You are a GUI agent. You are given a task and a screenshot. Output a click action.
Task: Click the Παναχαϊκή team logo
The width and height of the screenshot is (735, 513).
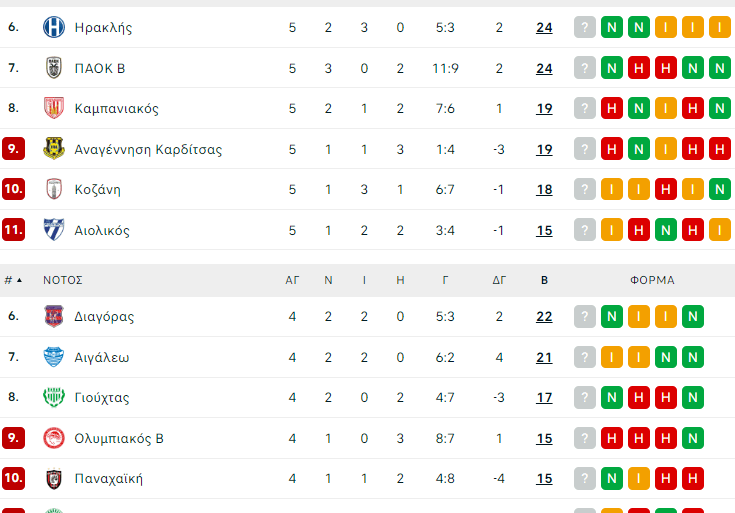53,478
